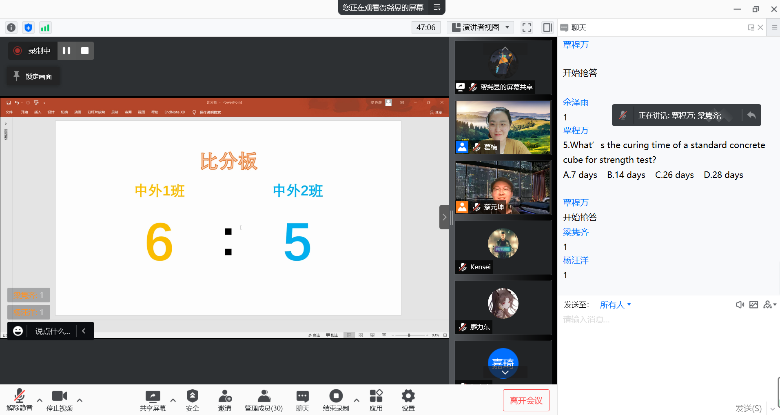Stop video with the camera button

coord(58,399)
